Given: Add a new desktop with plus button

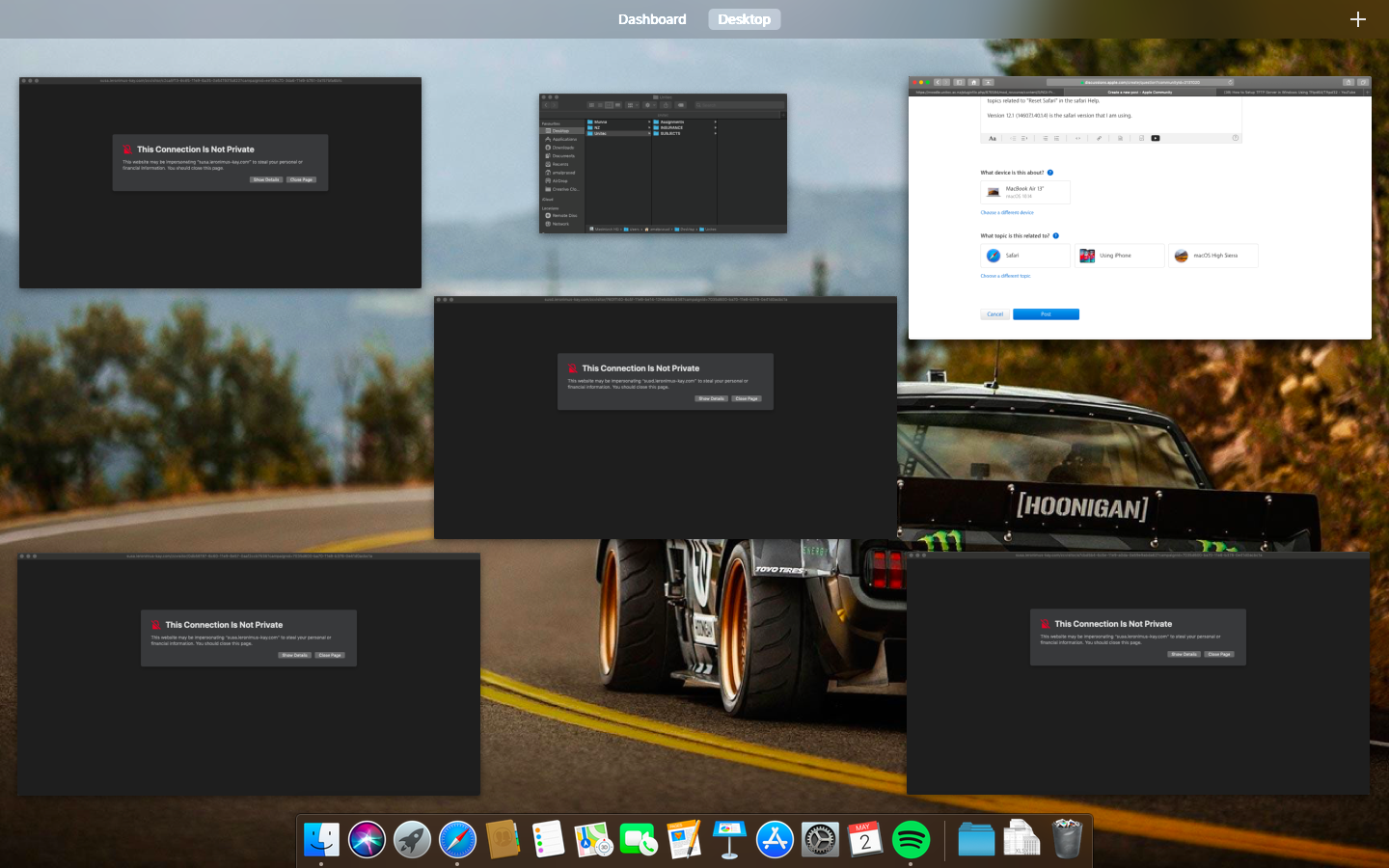Looking at the screenshot, I should pos(1357,19).
